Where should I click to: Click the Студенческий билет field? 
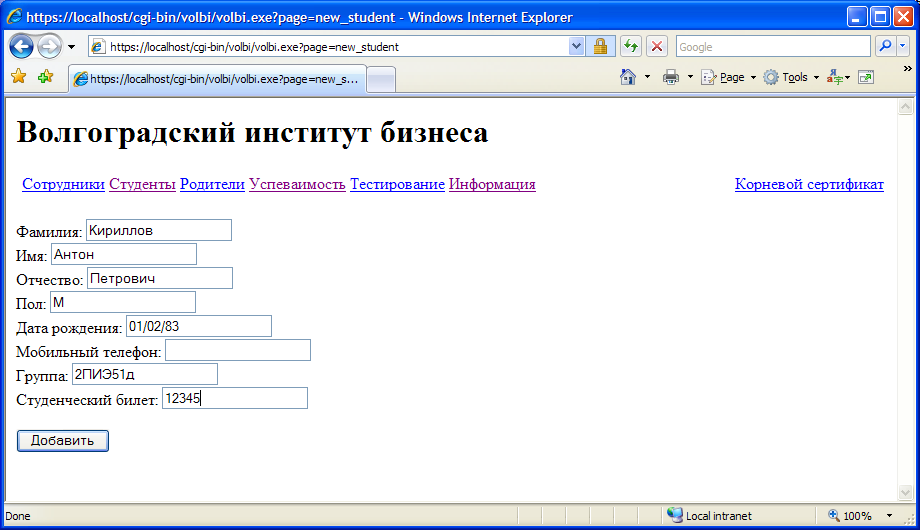tap(235, 399)
